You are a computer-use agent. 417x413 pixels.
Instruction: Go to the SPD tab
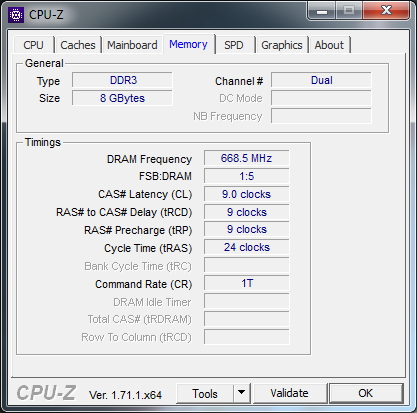point(234,45)
